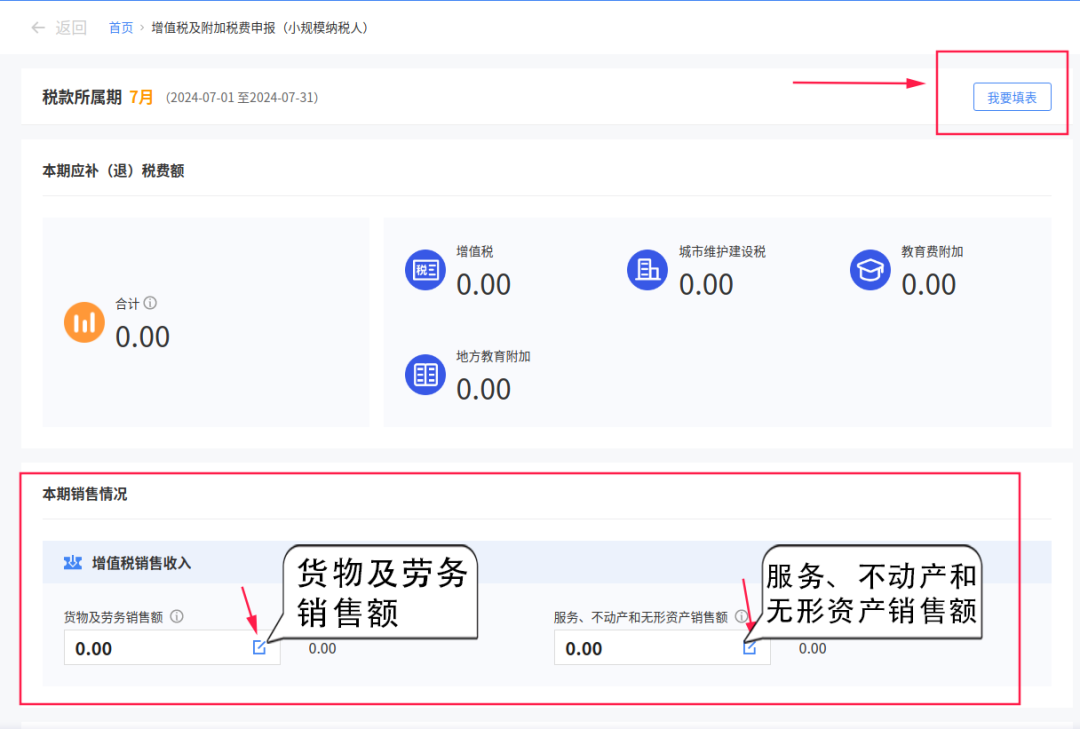The image size is (1080, 729).
Task: Open the 我要填表 form button
Action: tap(1012, 97)
